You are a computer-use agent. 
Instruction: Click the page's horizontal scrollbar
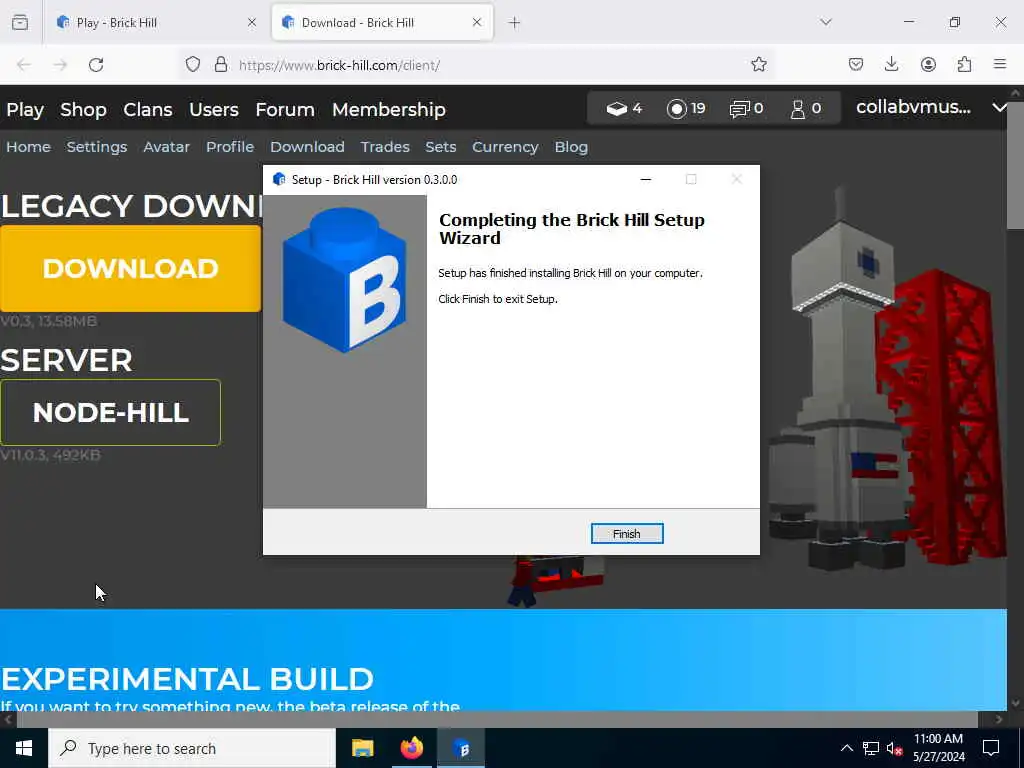click(x=496, y=719)
